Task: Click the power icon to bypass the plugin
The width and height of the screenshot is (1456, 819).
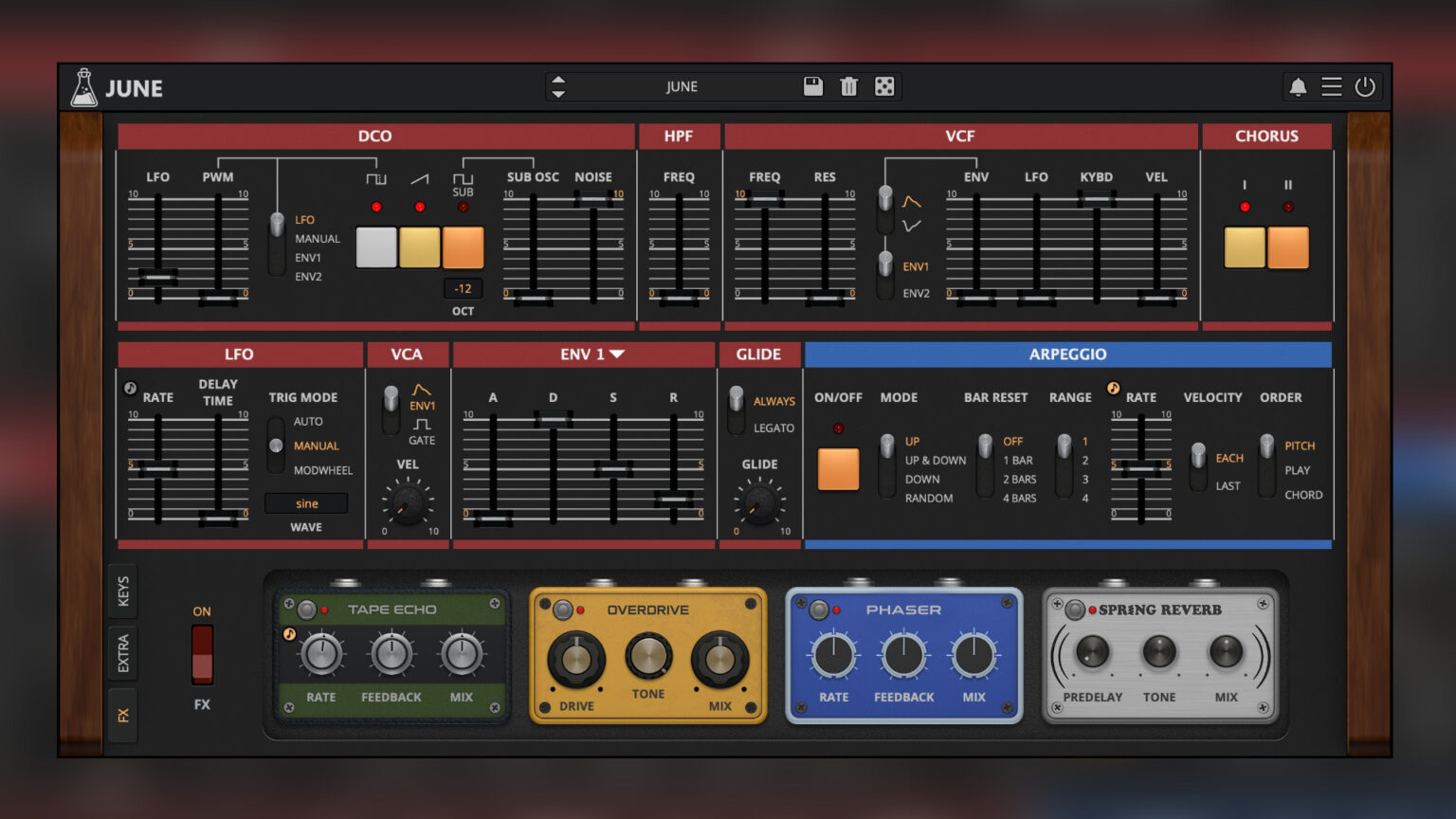Action: (x=1365, y=86)
